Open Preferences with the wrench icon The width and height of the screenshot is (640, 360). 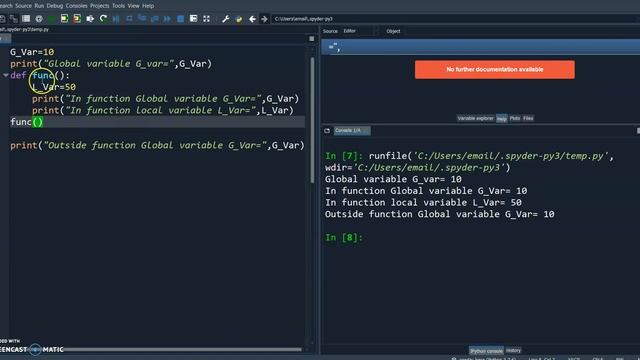[x=226, y=19]
